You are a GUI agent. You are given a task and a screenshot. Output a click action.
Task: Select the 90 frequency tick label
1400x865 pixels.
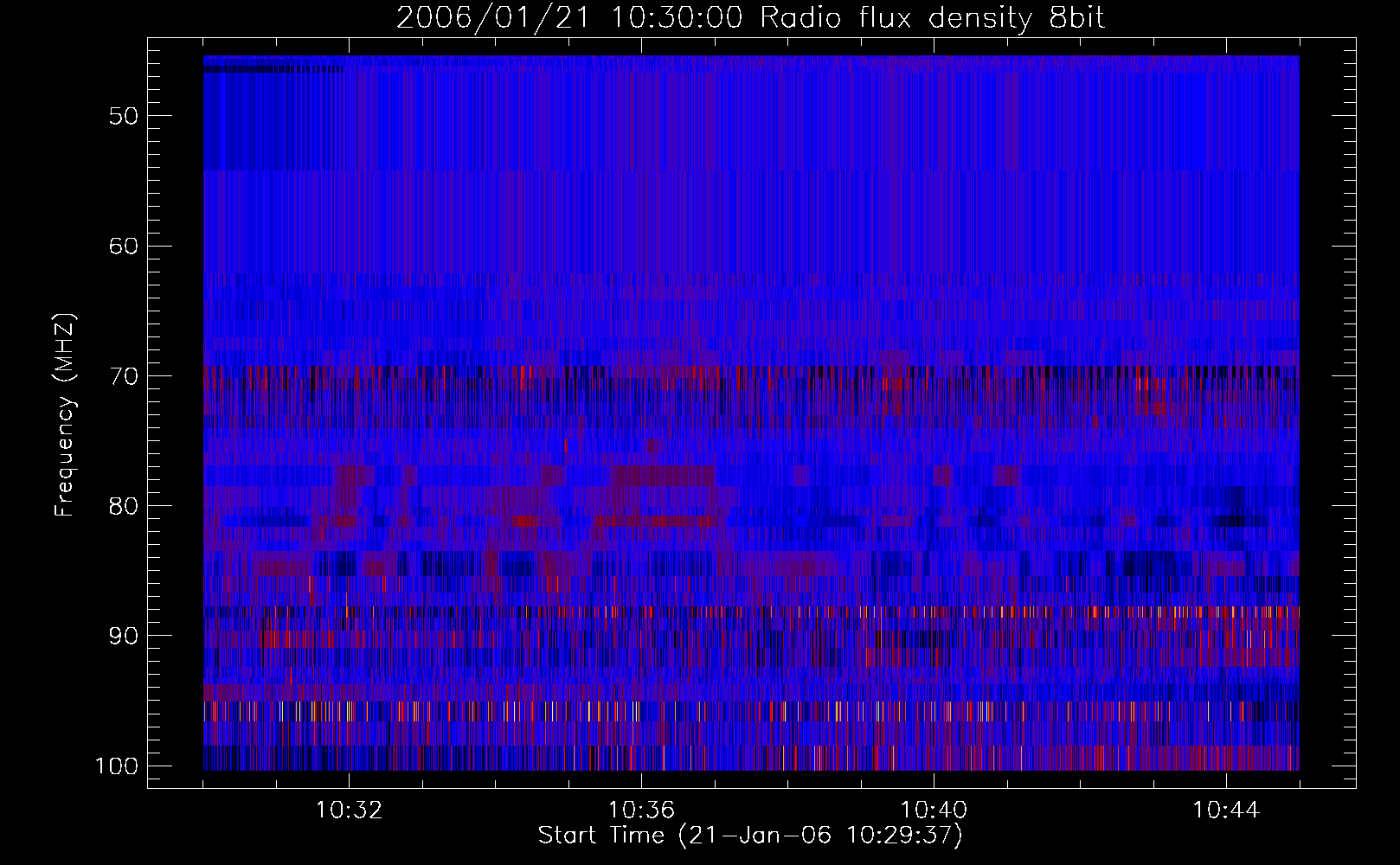123,636
